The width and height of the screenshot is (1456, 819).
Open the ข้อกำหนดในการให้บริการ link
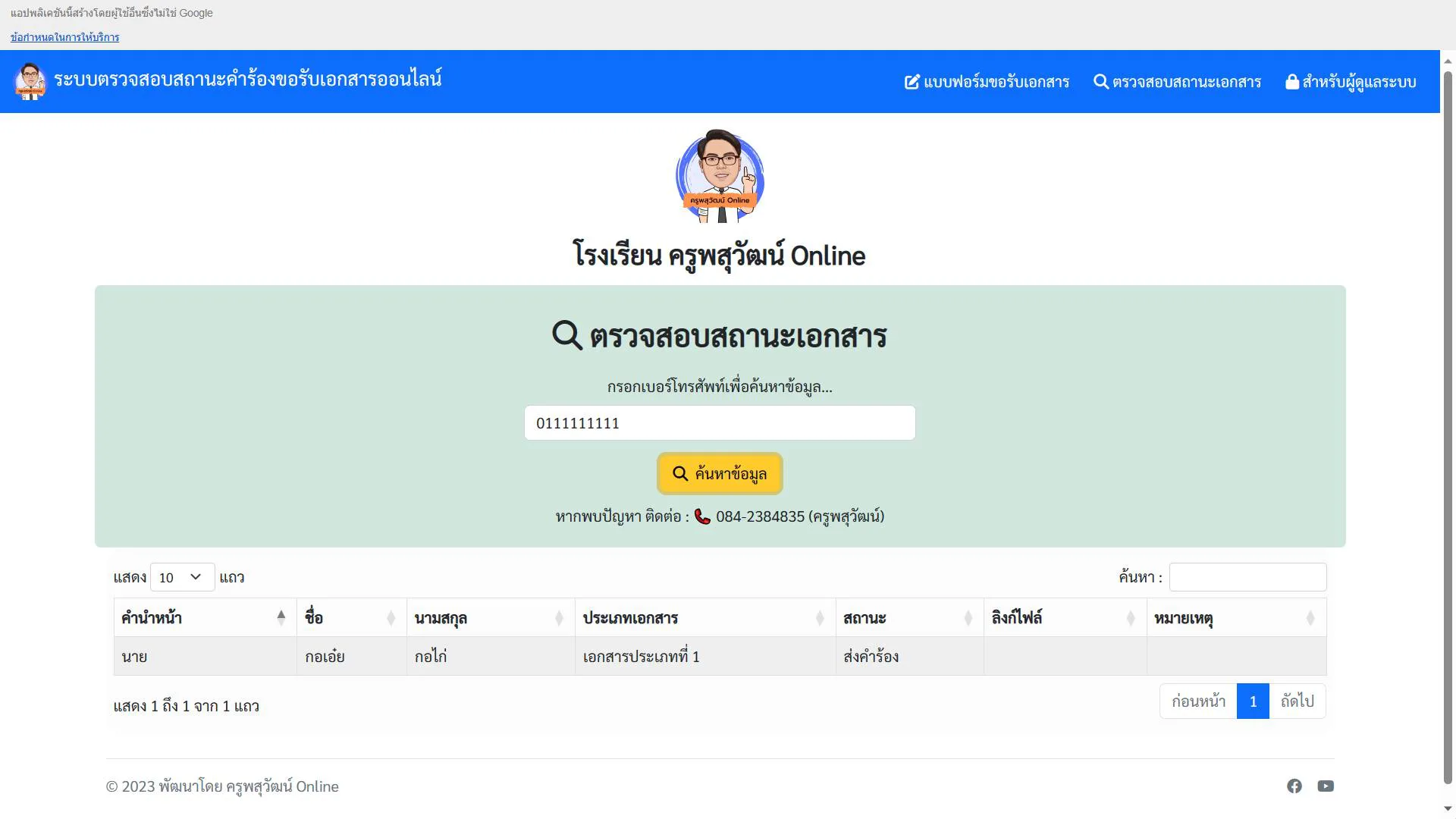pyautogui.click(x=64, y=37)
